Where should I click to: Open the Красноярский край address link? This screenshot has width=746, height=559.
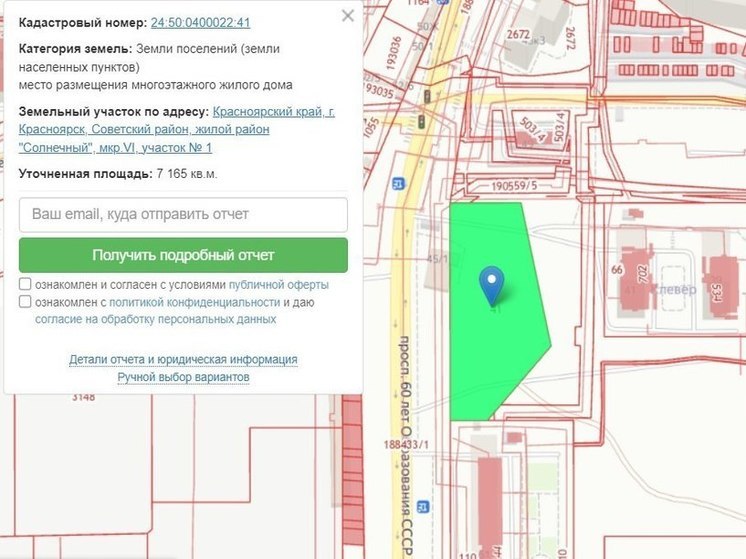coord(274,112)
